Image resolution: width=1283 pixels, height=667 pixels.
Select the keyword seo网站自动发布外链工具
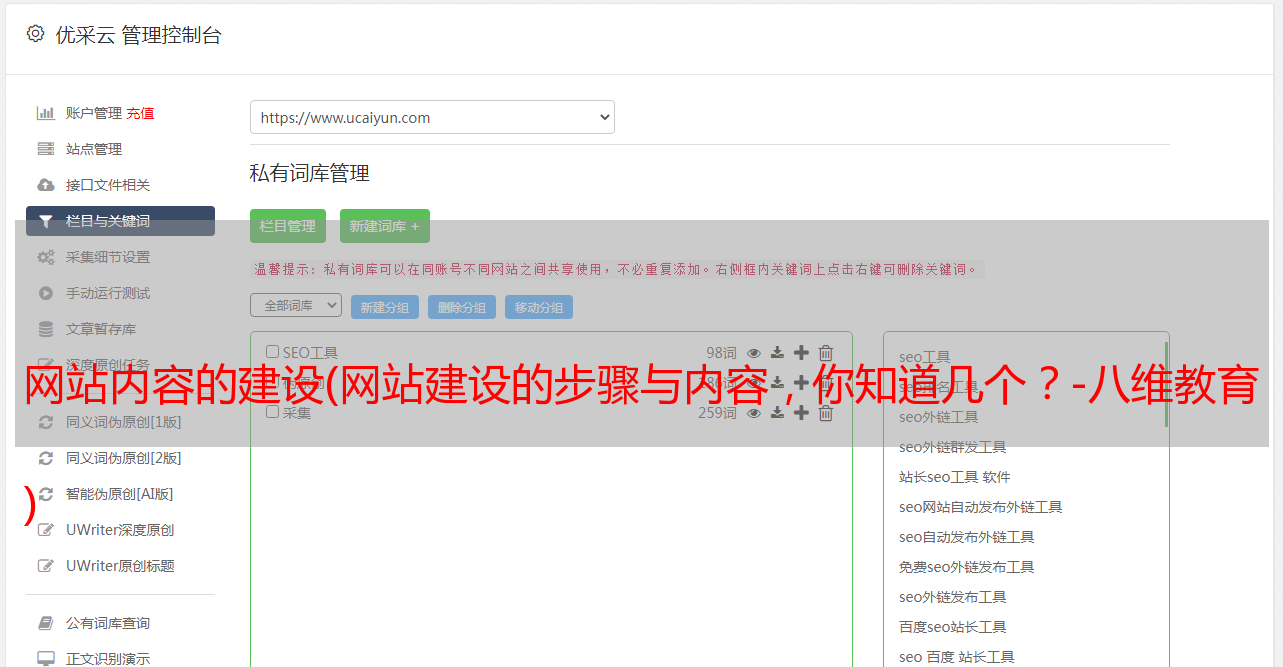coord(980,507)
